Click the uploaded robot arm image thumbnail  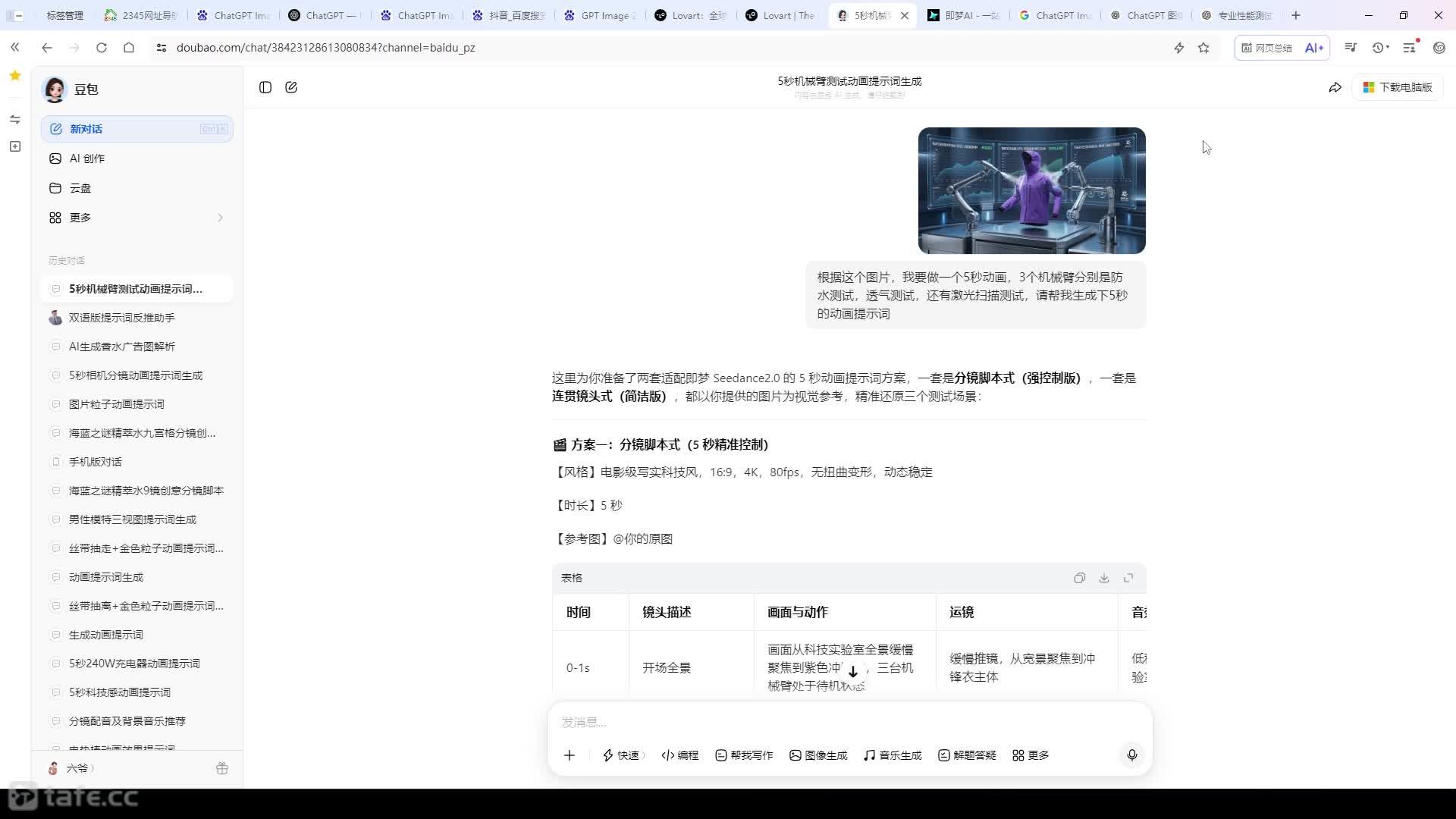(x=1031, y=190)
